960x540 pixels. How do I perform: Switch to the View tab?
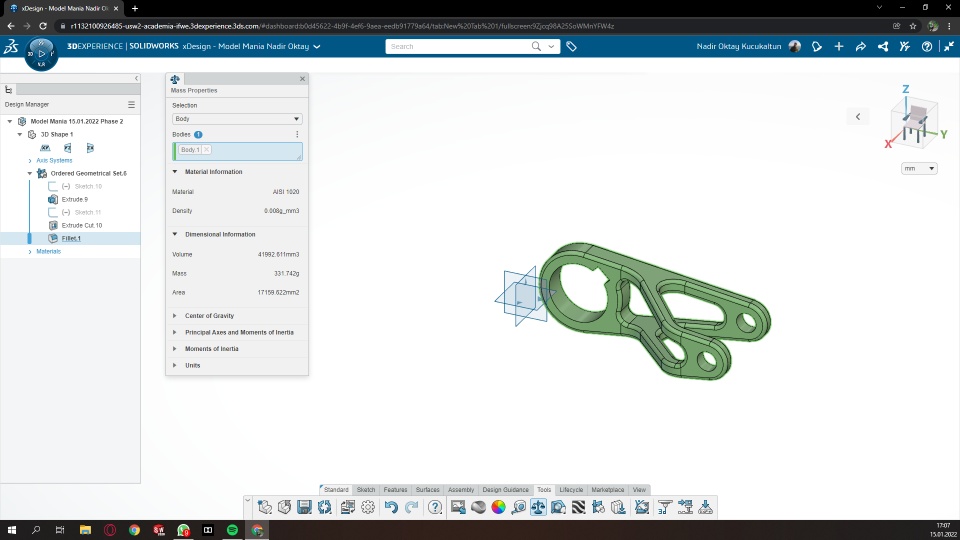pos(639,490)
